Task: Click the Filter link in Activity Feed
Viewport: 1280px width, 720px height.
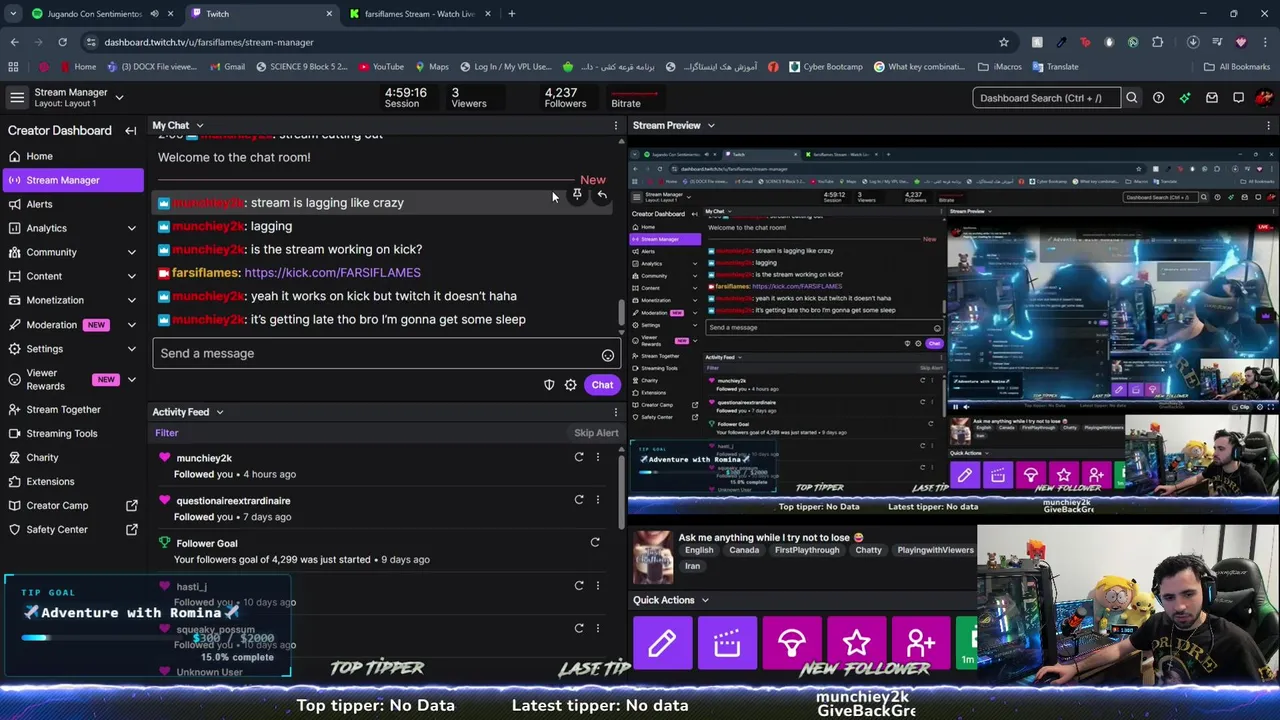Action: [166, 433]
